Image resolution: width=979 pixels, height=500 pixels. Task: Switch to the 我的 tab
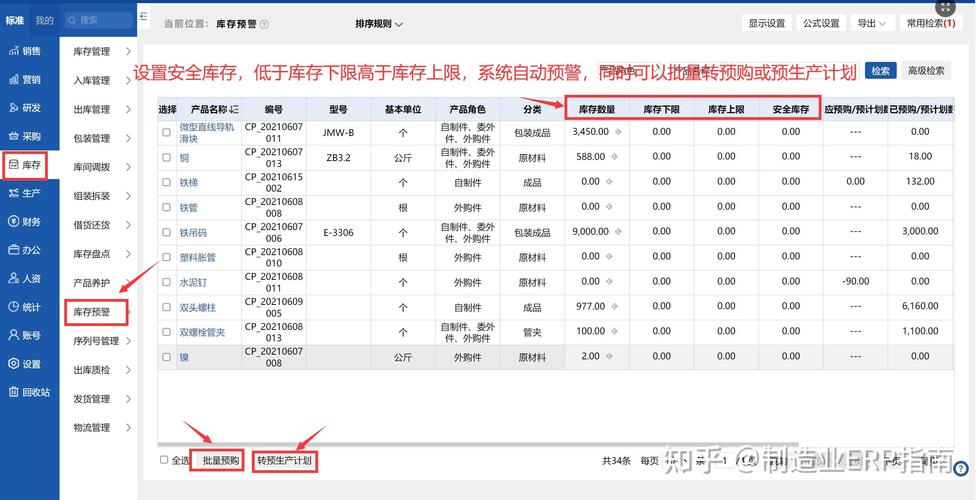[x=44, y=21]
